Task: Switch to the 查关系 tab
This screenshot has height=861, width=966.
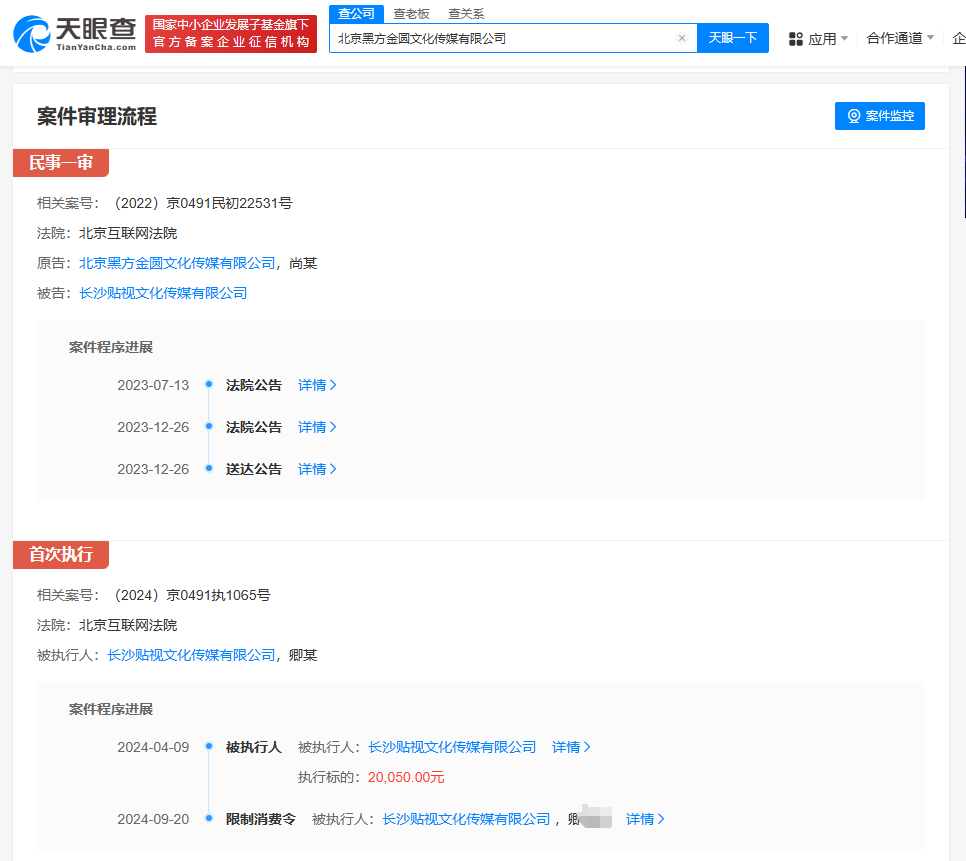Action: point(466,14)
